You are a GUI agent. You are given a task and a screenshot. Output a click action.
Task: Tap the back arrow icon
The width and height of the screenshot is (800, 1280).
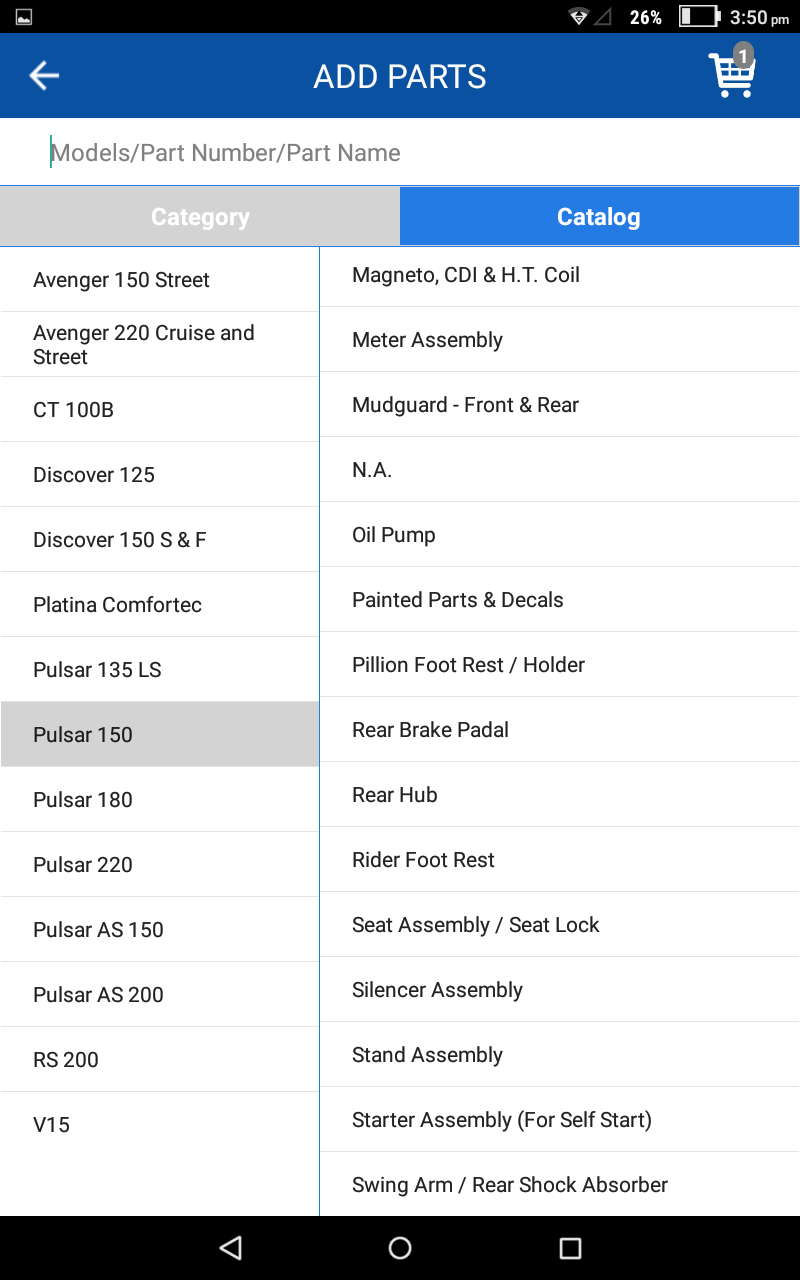[x=44, y=76]
